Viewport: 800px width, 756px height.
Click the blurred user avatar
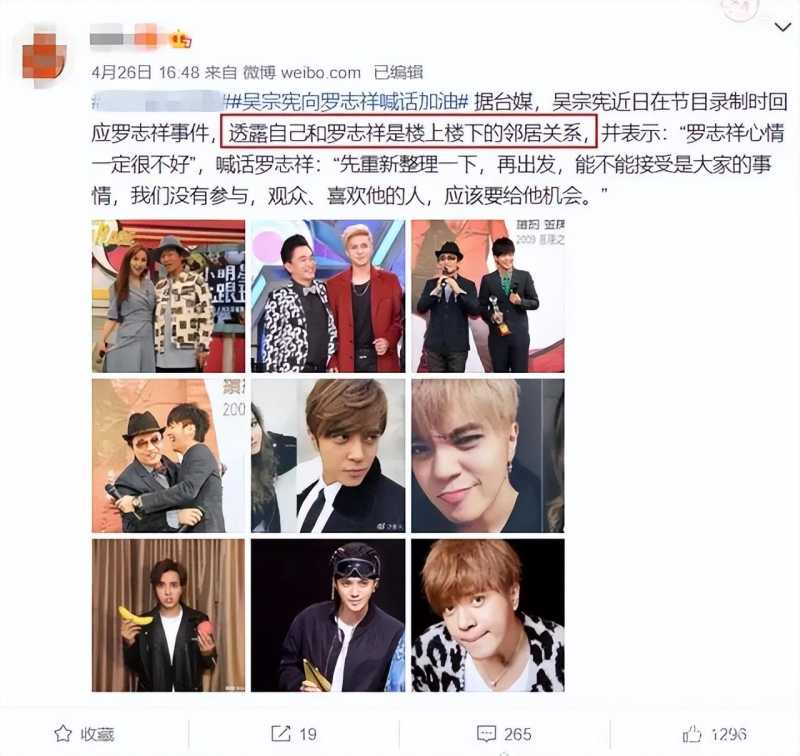[44, 56]
